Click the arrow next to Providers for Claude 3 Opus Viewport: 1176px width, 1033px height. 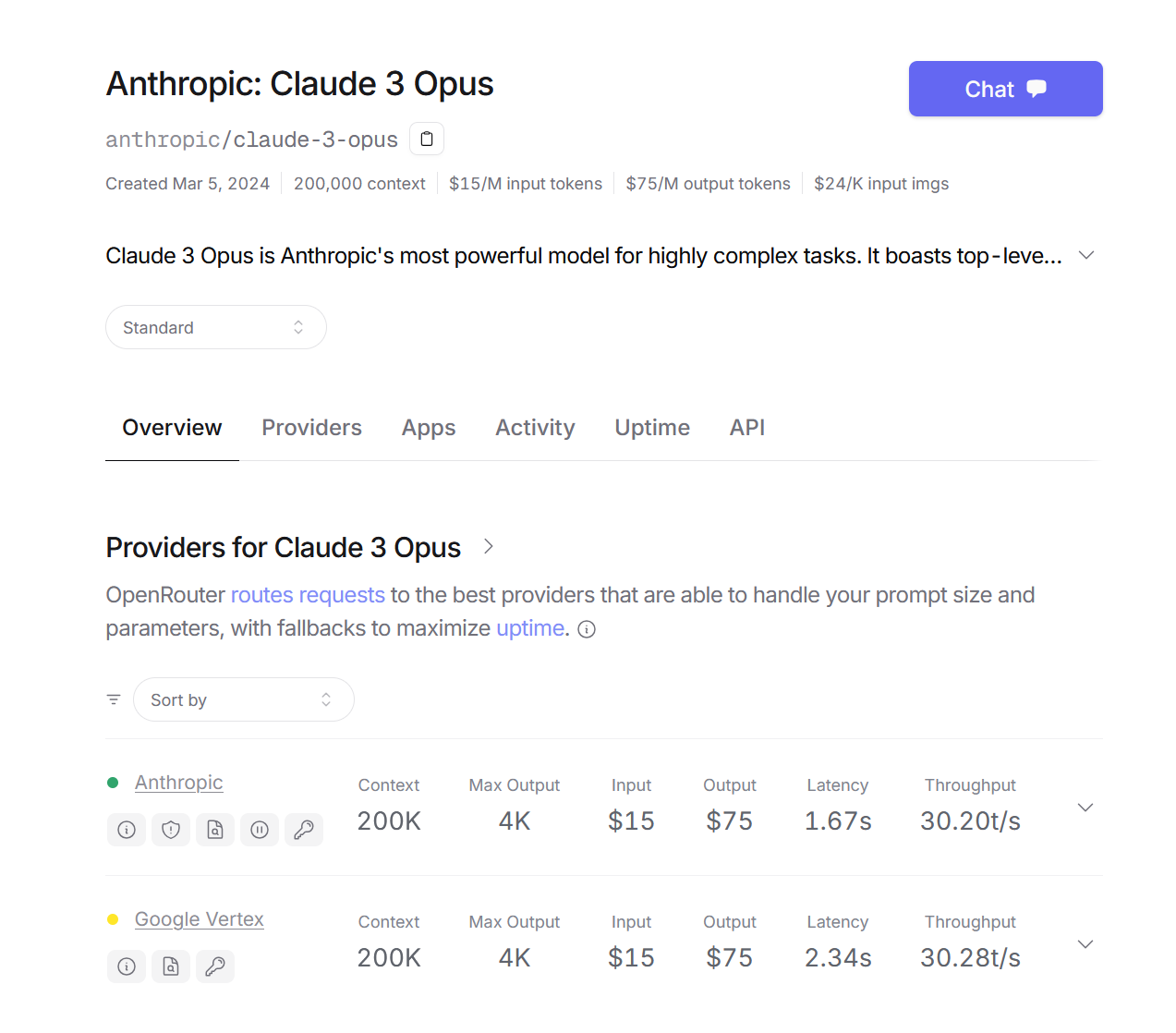click(x=489, y=547)
